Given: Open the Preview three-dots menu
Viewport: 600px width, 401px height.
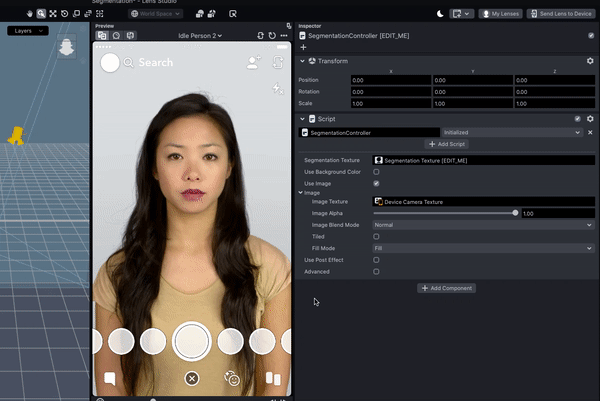Looking at the screenshot, I should [x=284, y=36].
